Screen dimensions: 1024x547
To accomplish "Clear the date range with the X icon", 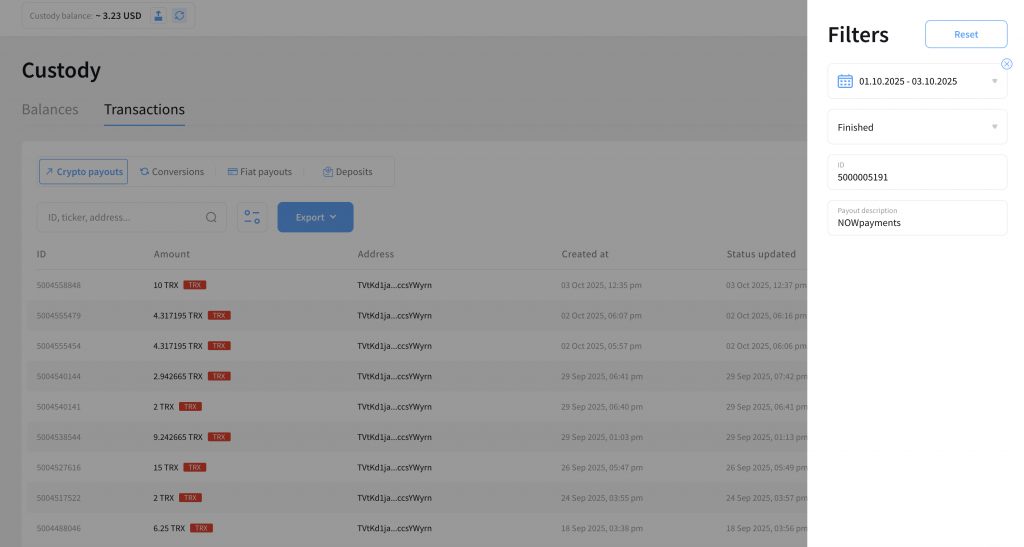I will click(x=1006, y=64).
